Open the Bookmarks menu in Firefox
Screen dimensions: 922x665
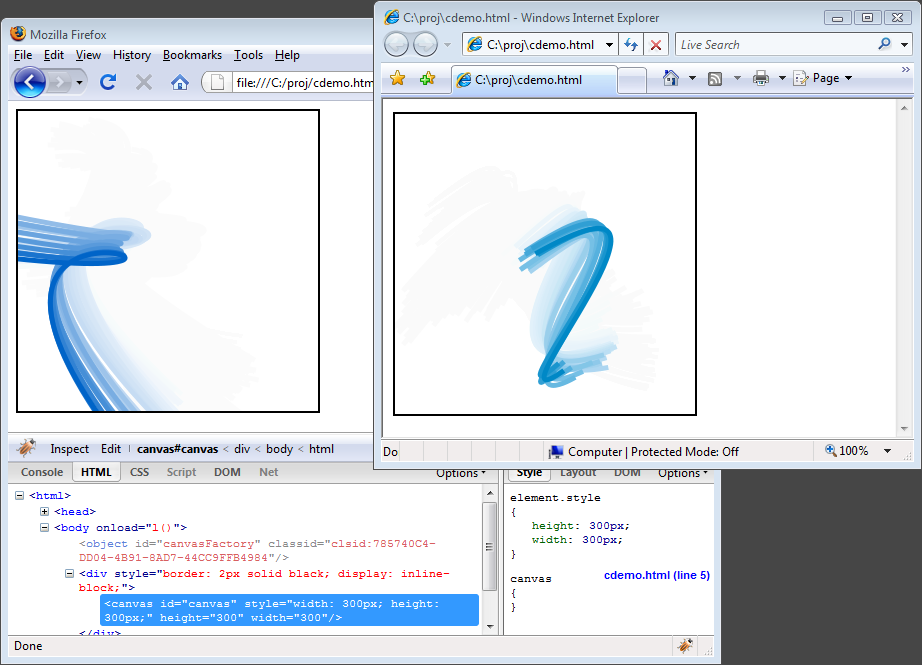(192, 55)
